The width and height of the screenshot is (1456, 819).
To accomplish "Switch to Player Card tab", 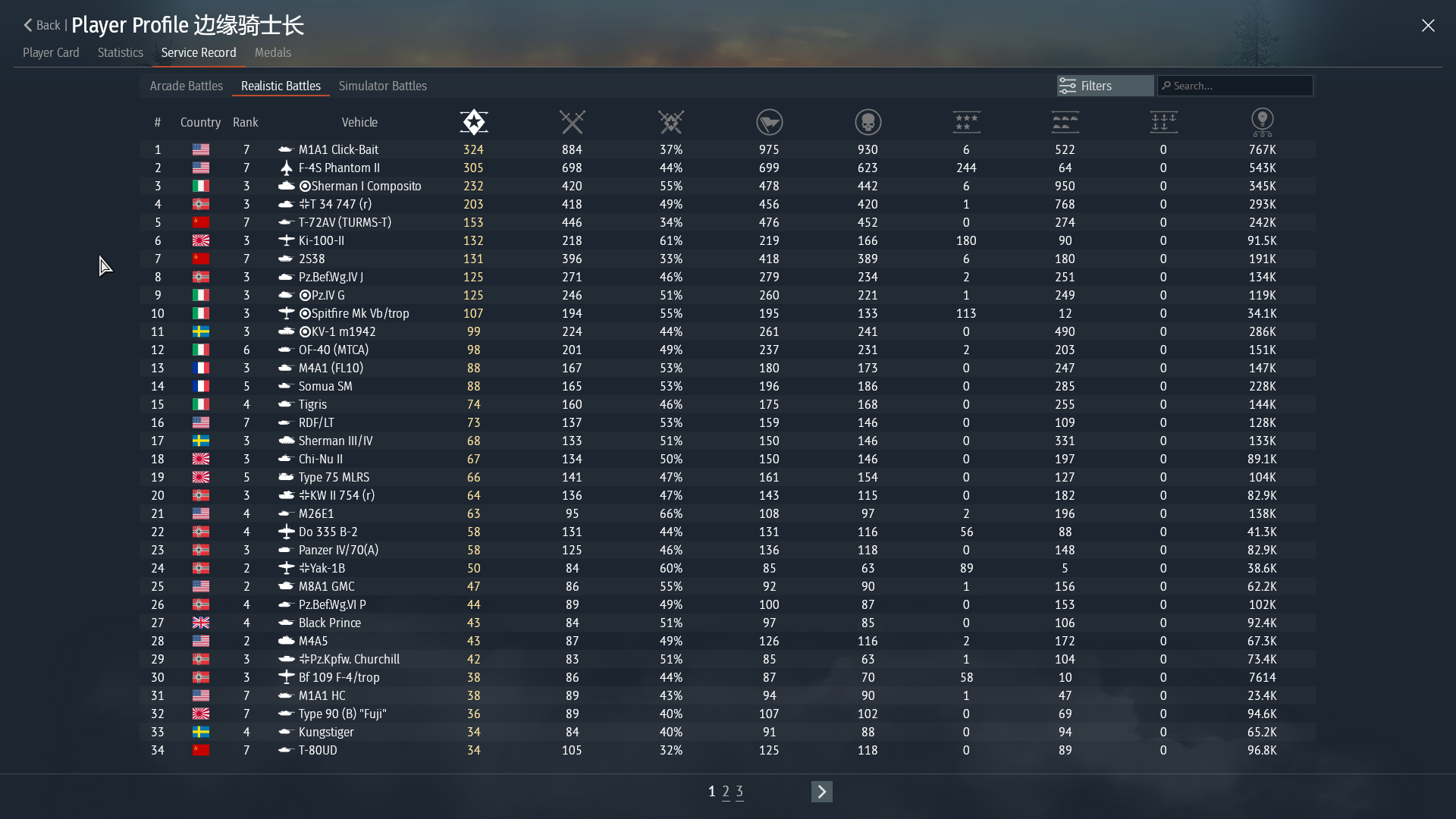I will 51,52.
